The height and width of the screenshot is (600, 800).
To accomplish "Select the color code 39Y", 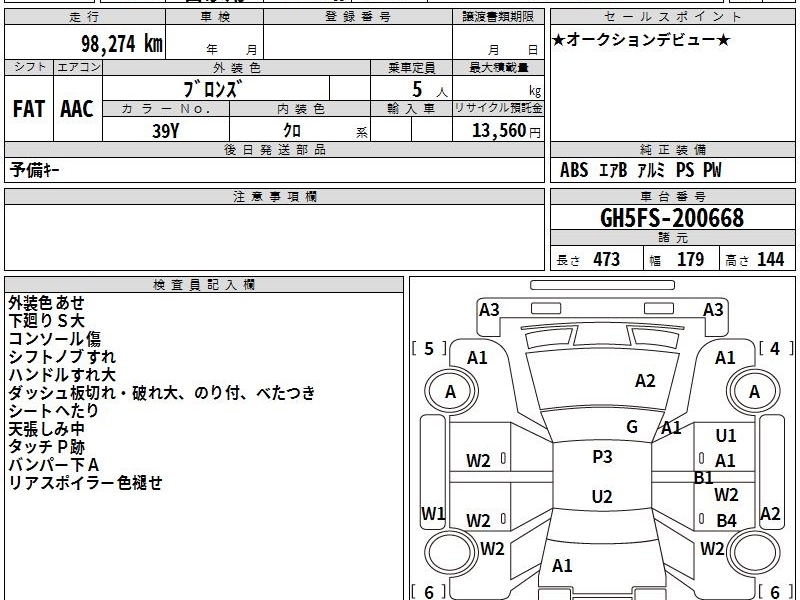I will pos(166,131).
